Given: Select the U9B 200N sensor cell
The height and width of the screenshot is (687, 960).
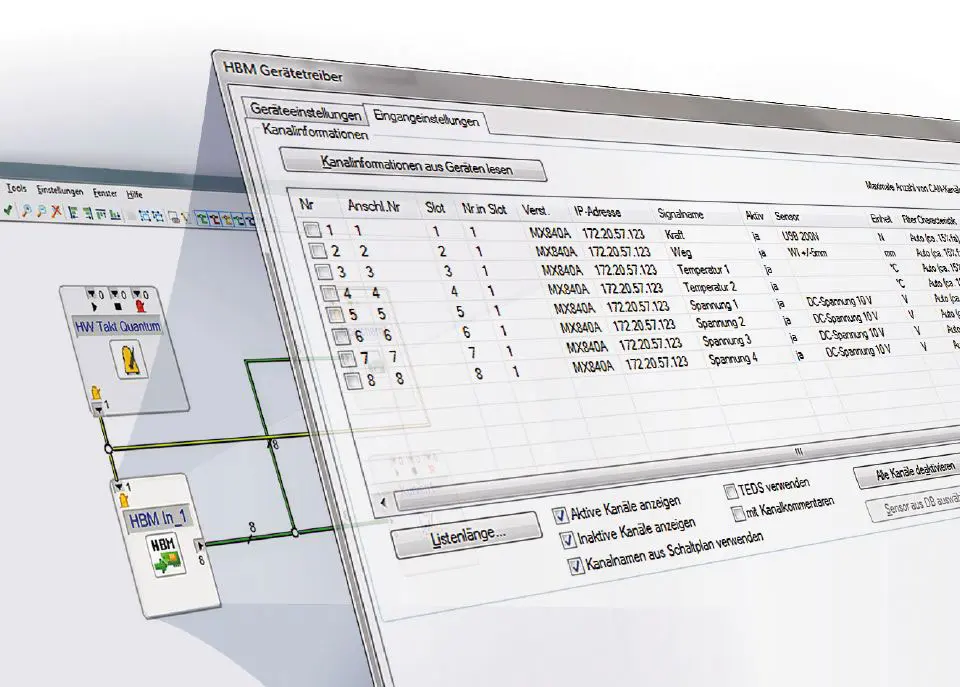Looking at the screenshot, I should click(800, 236).
